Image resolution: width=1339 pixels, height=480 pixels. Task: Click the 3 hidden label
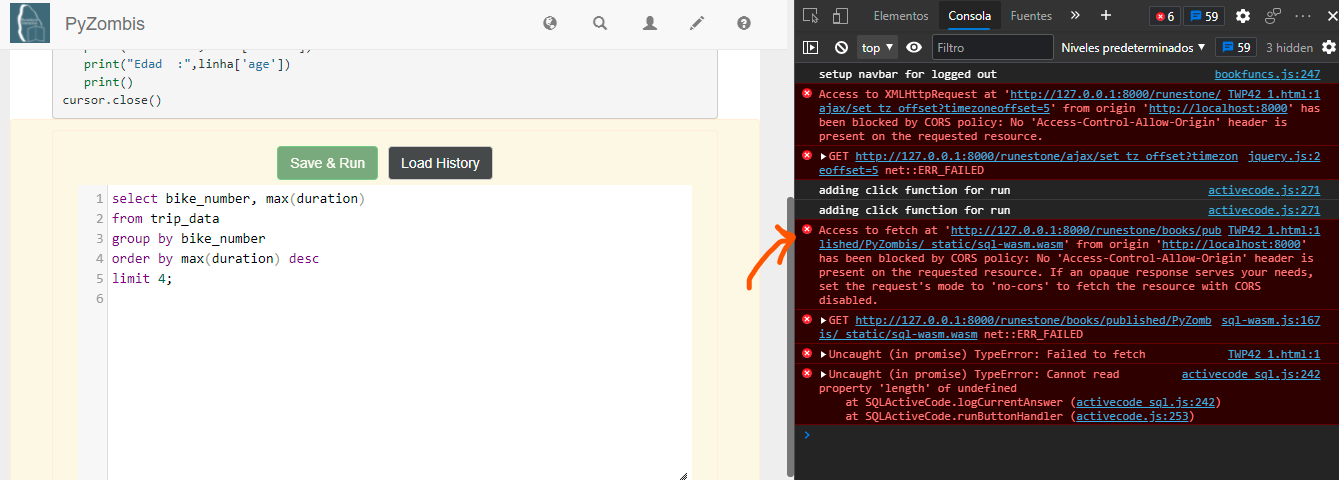tap(1289, 47)
